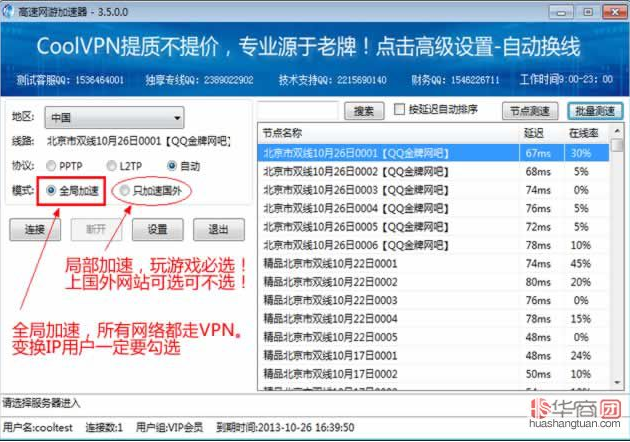Select node 精品北京市双线10月17日0001
The height and width of the screenshot is (442, 630).
point(433,356)
